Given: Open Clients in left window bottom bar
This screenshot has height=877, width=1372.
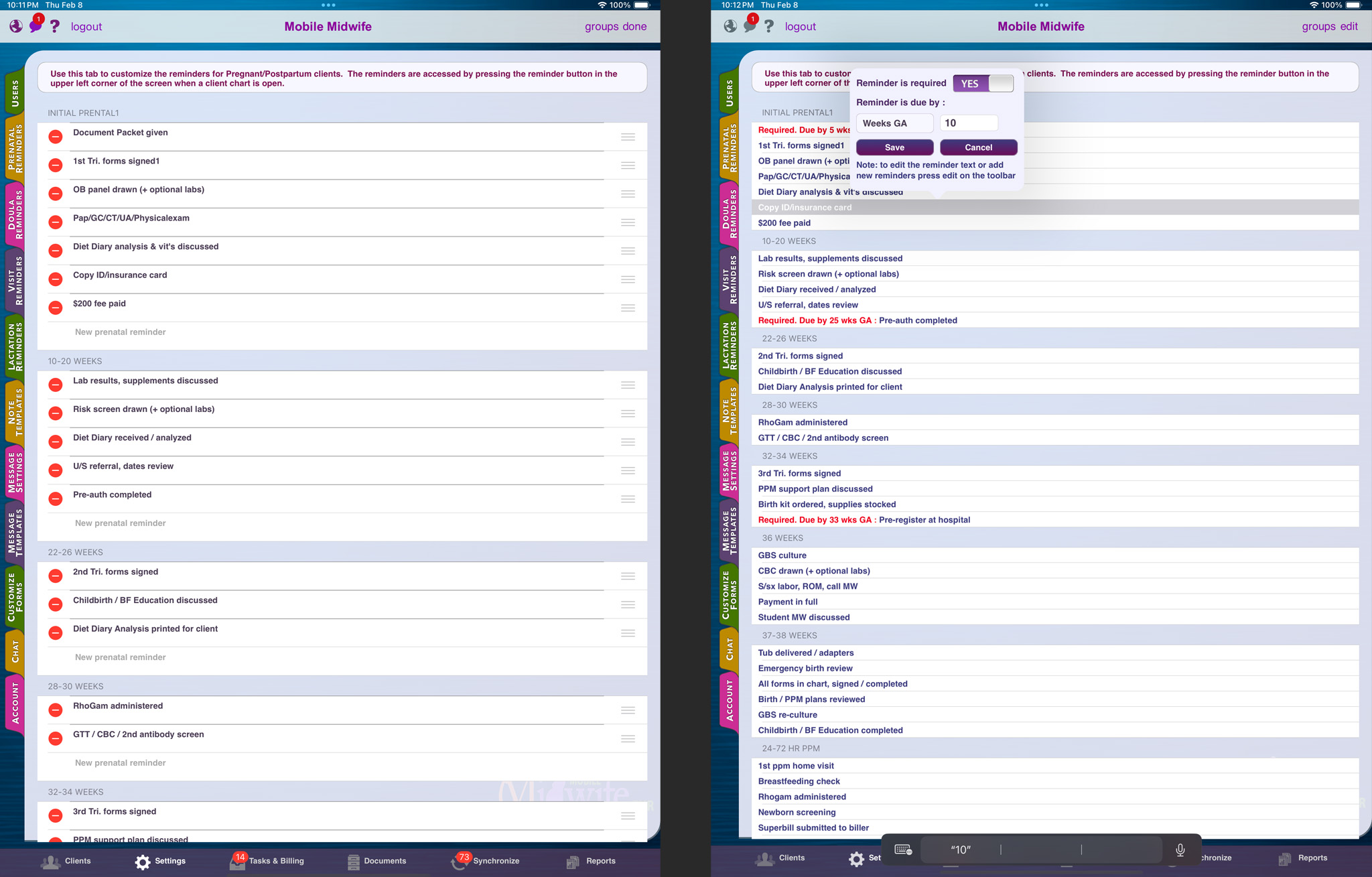Looking at the screenshot, I should pyautogui.click(x=66, y=862).
